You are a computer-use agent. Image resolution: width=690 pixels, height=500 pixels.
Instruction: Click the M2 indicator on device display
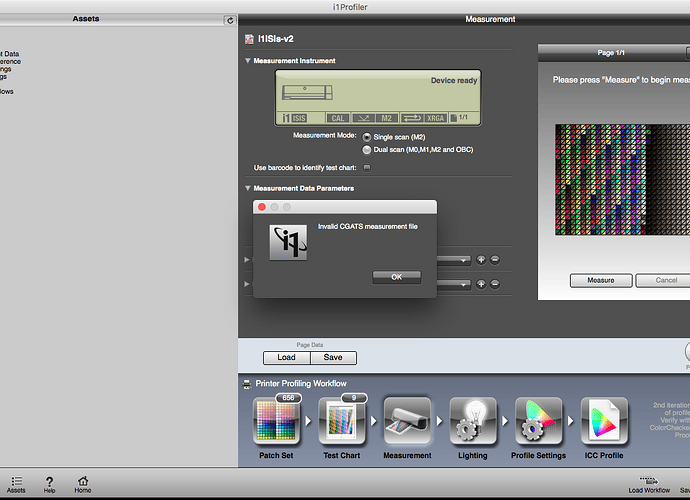pyautogui.click(x=386, y=118)
